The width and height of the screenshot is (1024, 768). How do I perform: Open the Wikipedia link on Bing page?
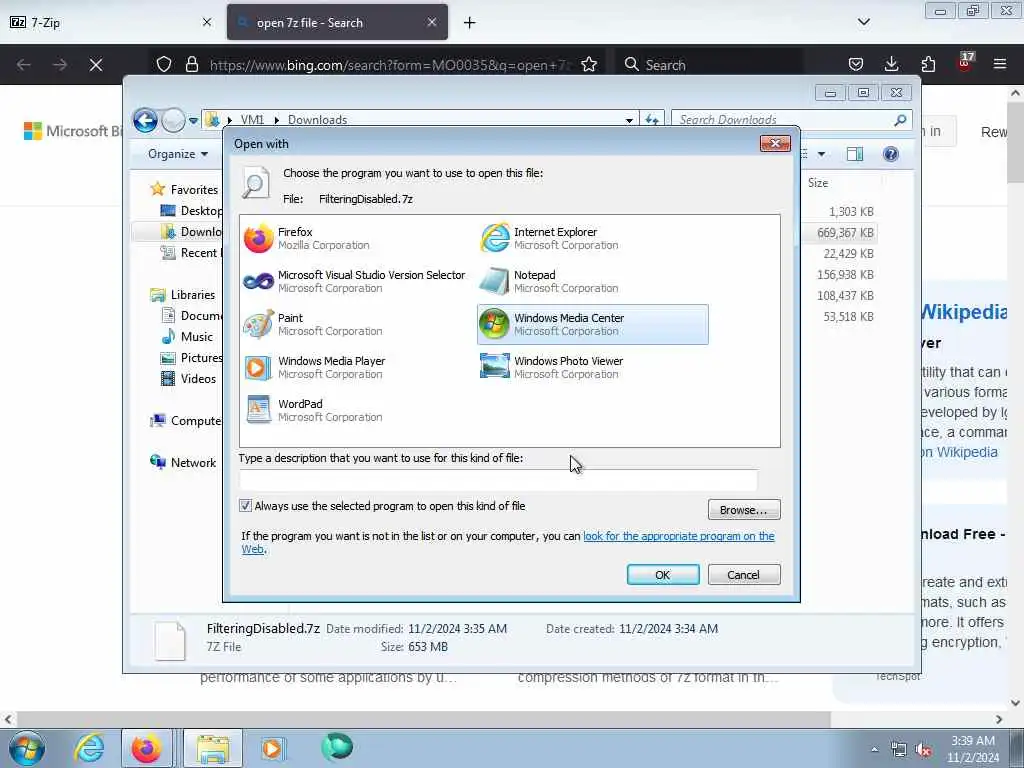point(964,312)
